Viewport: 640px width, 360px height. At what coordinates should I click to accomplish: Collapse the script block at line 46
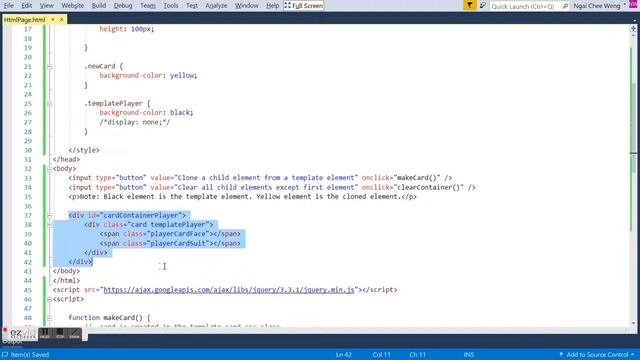click(x=49, y=299)
